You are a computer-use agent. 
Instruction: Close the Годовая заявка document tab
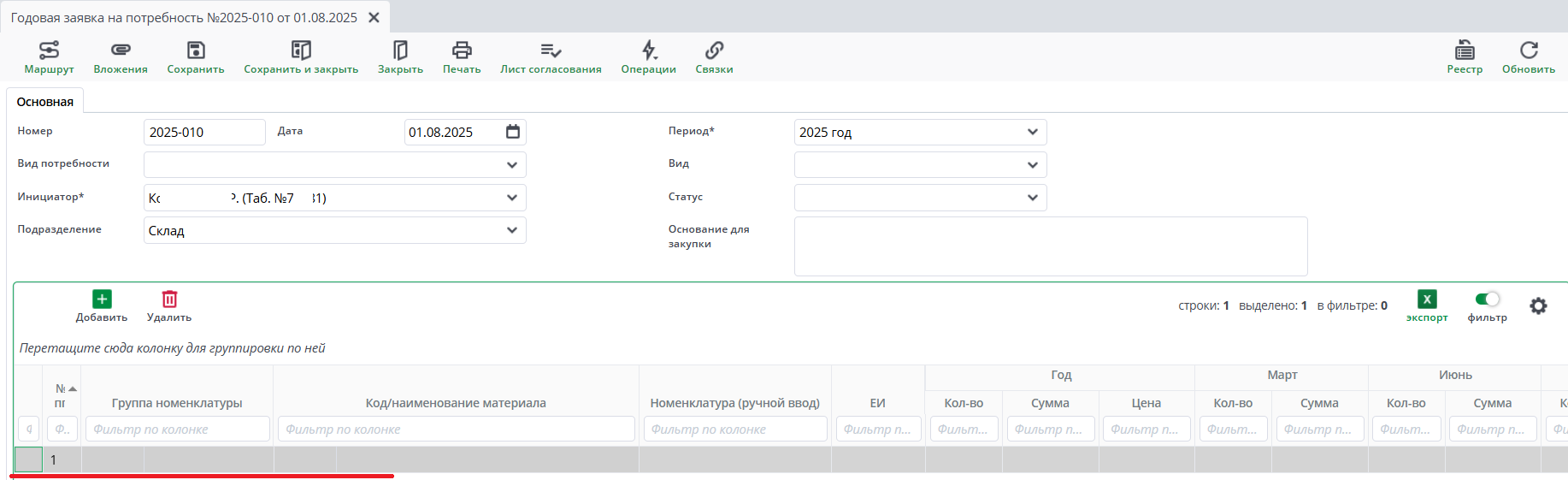pos(374,17)
